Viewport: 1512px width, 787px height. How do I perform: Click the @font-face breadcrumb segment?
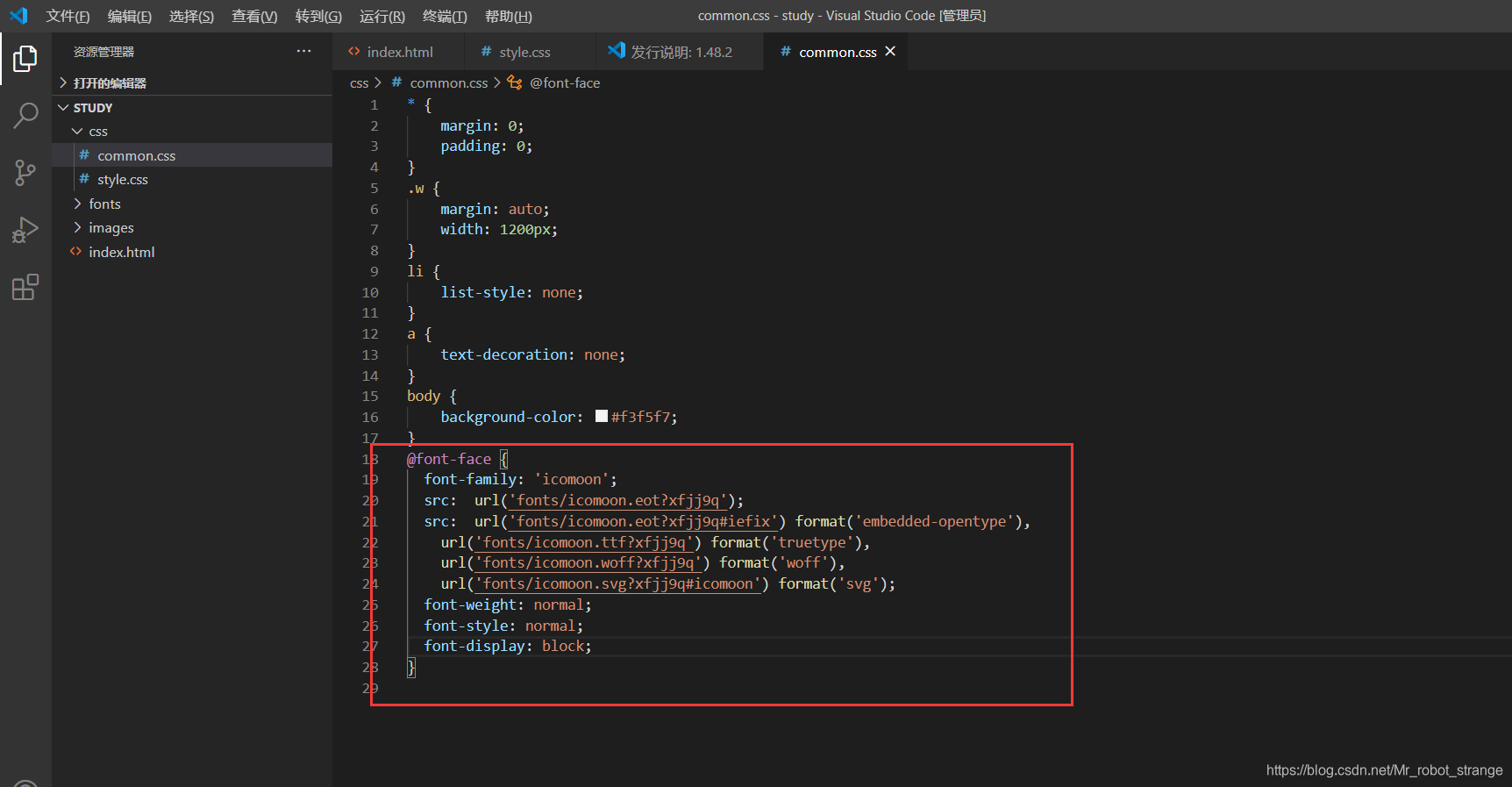tap(565, 82)
